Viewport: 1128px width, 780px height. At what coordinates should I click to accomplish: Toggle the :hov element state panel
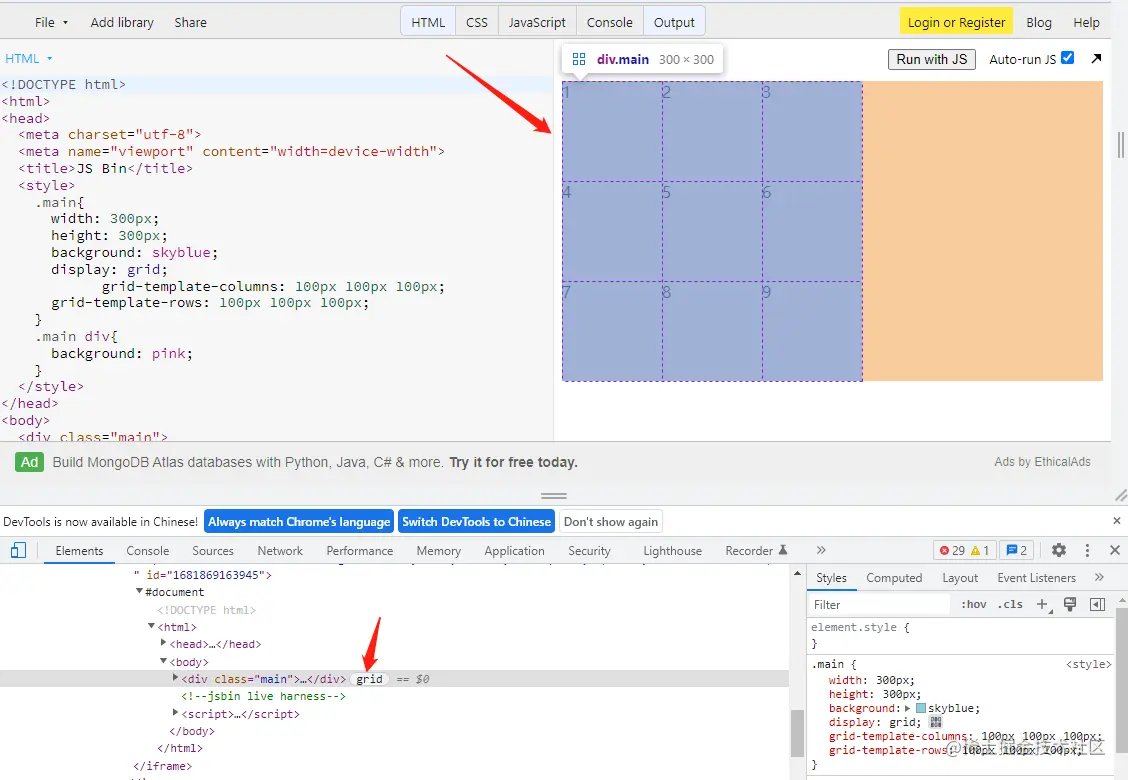click(973, 604)
